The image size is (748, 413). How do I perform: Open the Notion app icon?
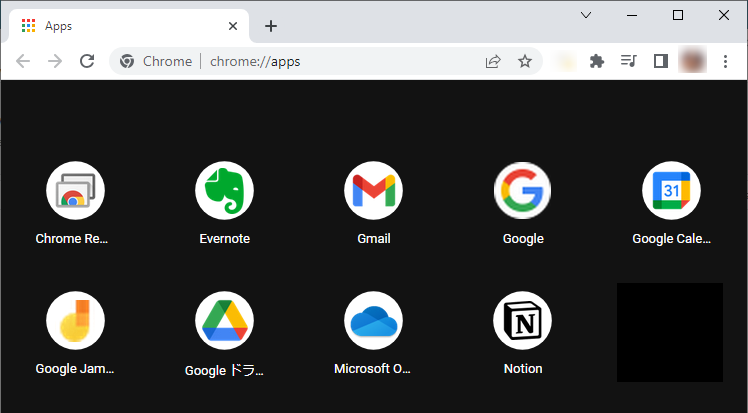coord(523,320)
